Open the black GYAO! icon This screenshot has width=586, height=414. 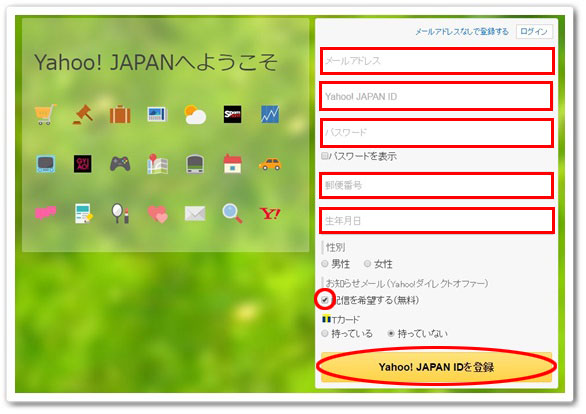(x=83, y=164)
